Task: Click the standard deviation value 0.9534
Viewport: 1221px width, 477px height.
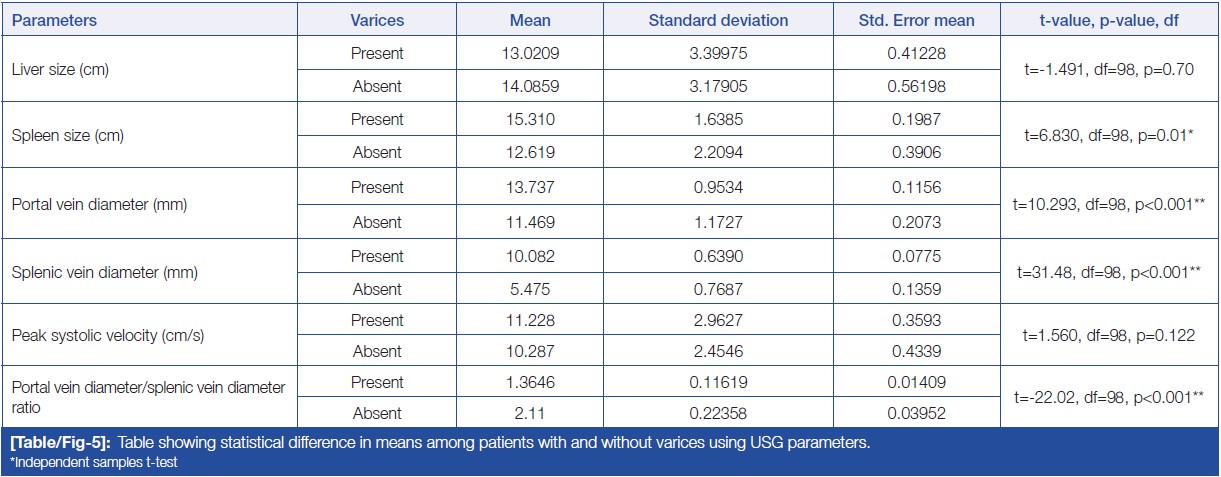Action: (x=718, y=187)
